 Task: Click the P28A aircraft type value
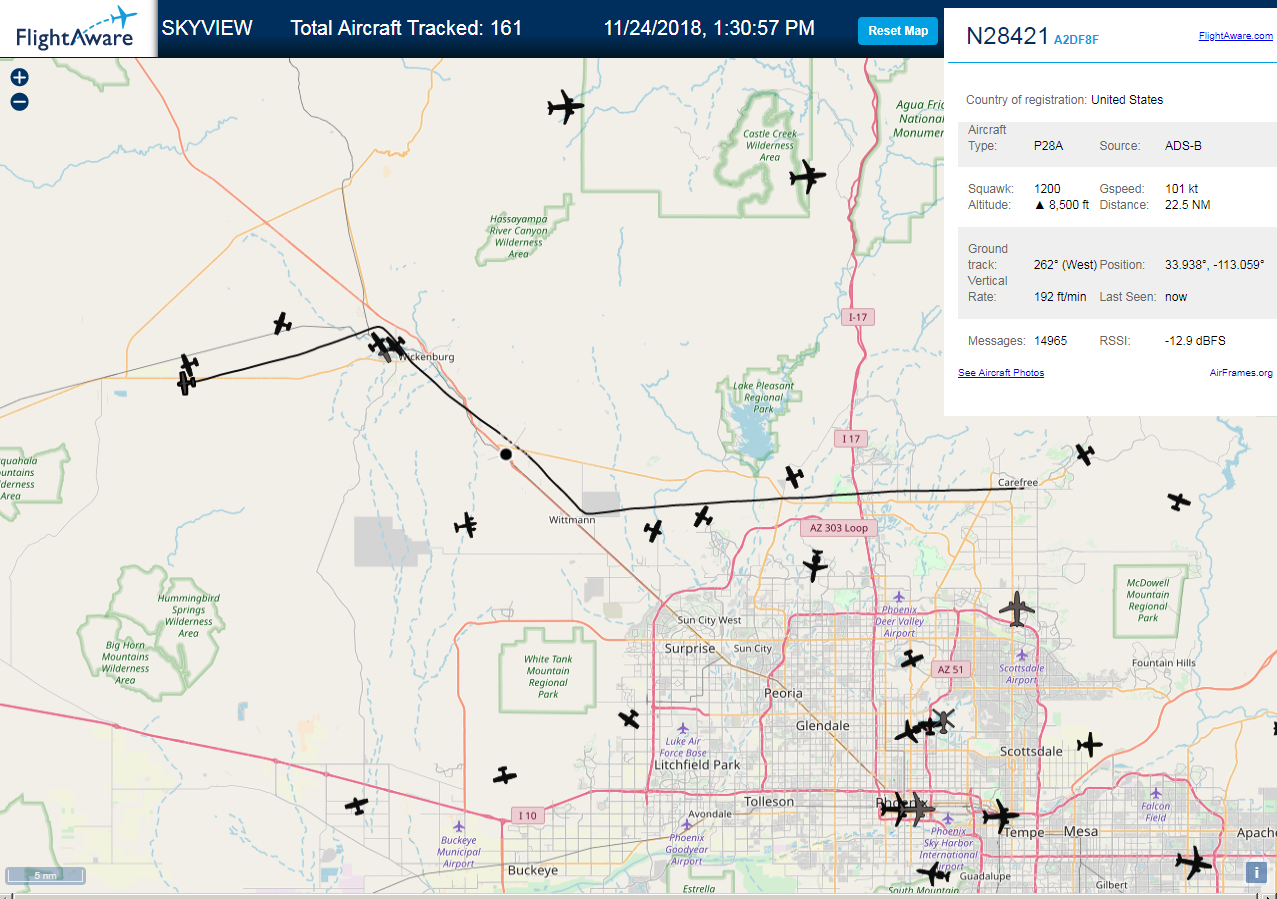(x=1048, y=146)
